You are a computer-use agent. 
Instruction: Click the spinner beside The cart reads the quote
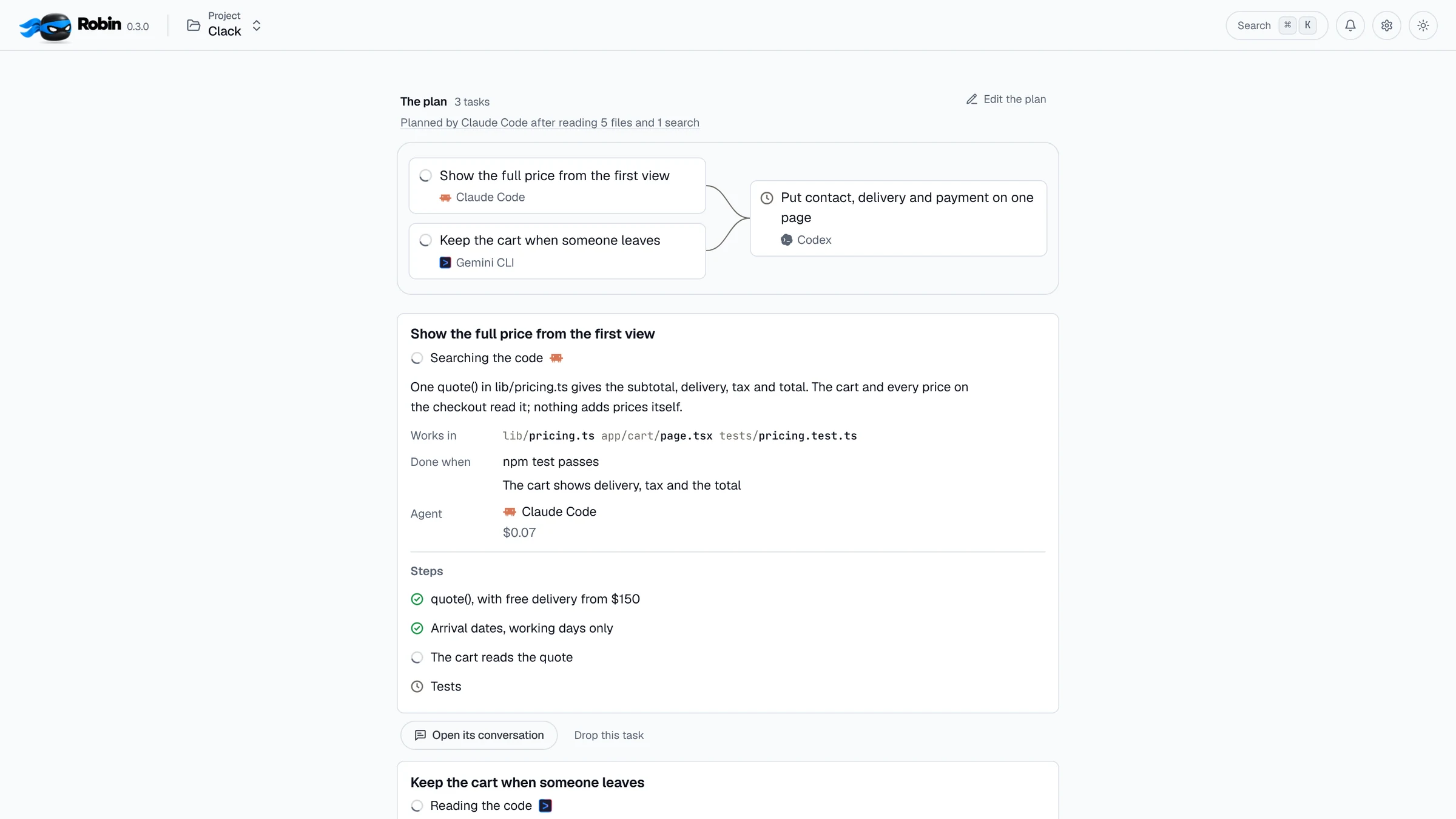(x=417, y=657)
